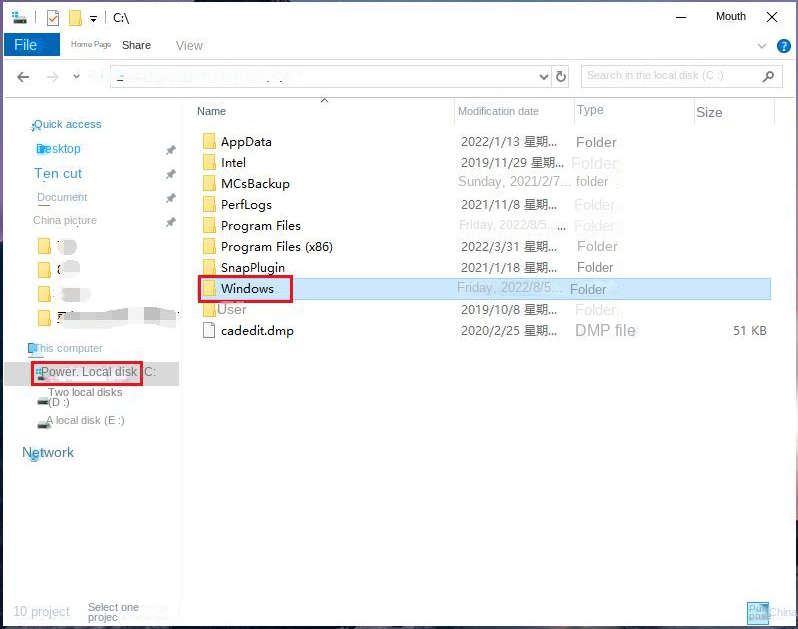Click the Properties checkmark icon in title bar
Image resolution: width=798 pixels, height=629 pixels.
53,18
